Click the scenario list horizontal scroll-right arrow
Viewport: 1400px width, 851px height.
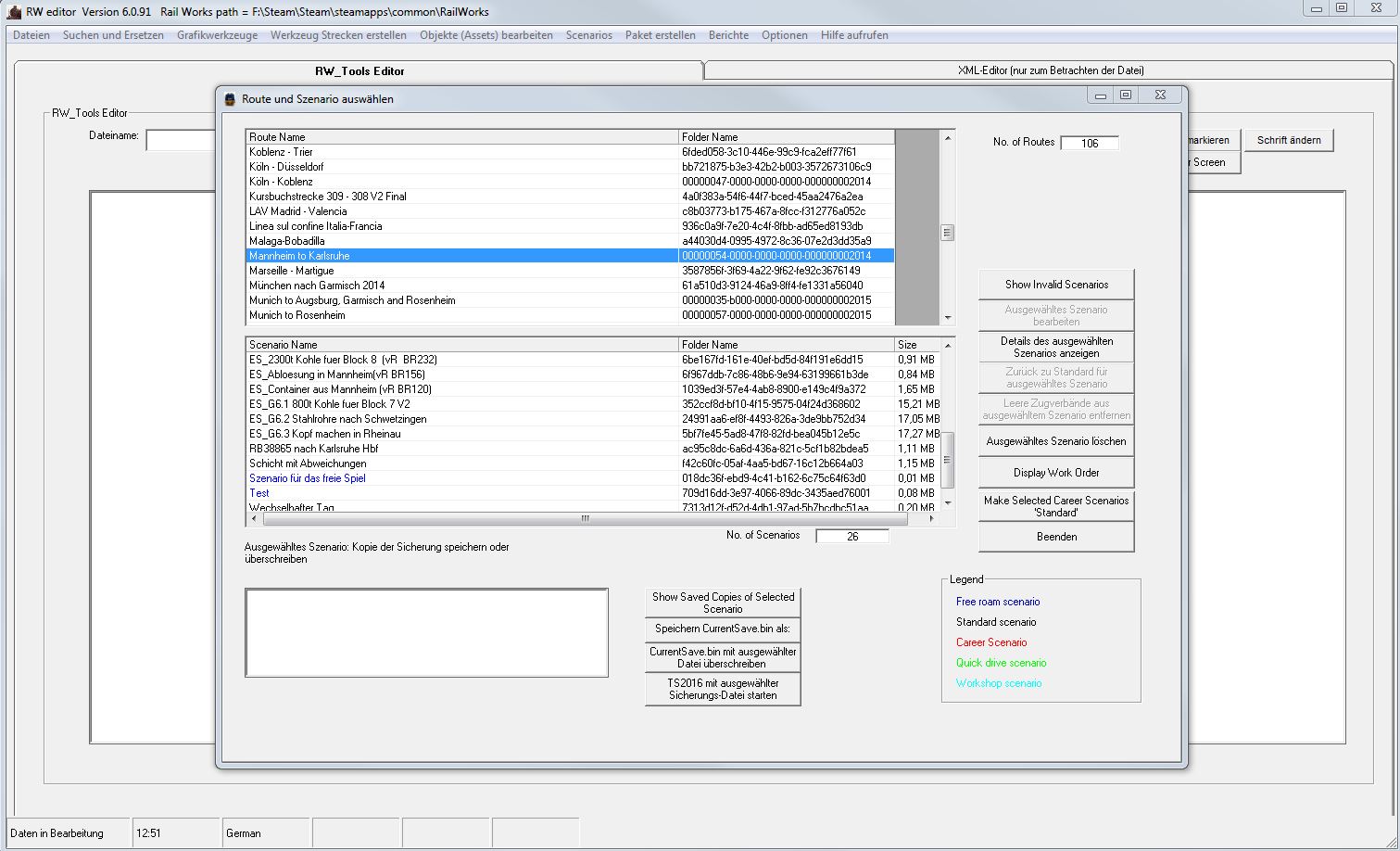(x=932, y=519)
